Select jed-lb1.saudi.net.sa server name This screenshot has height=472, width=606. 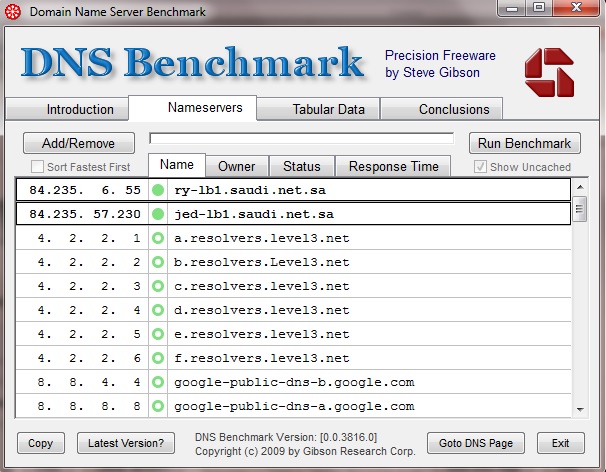(254, 215)
